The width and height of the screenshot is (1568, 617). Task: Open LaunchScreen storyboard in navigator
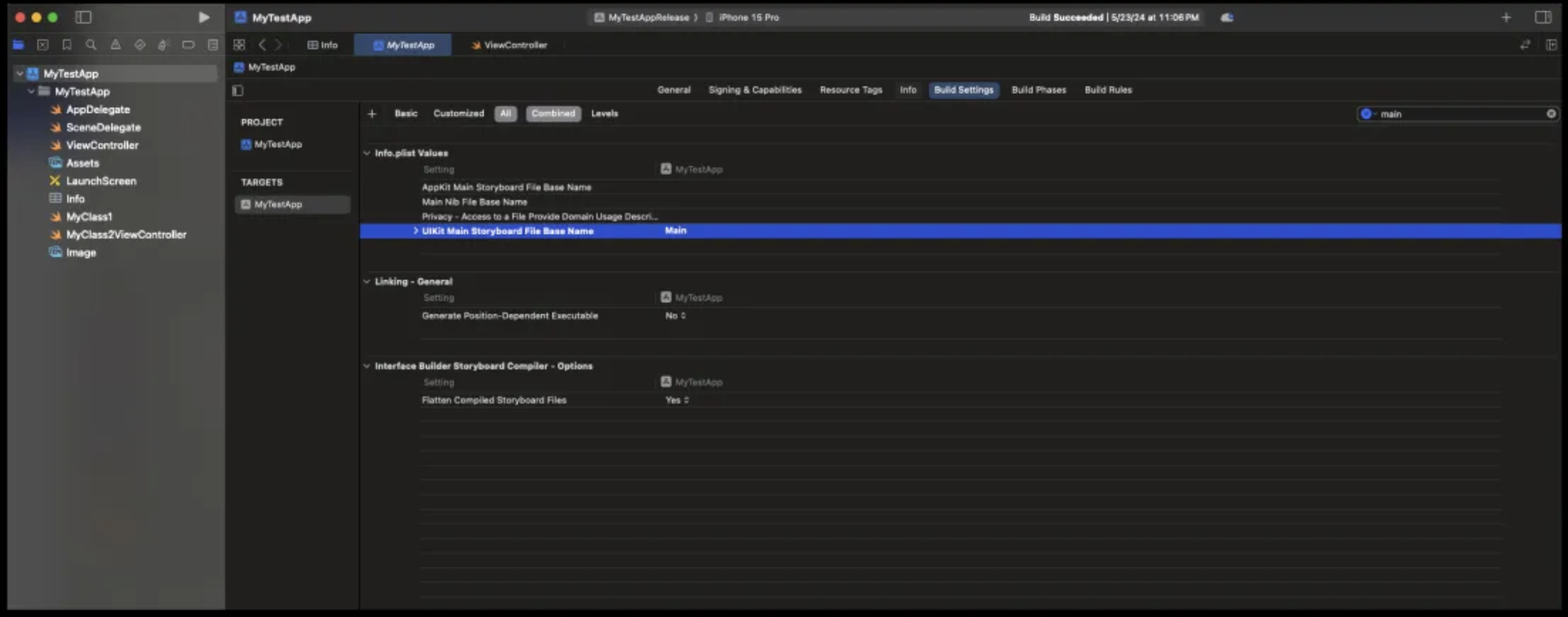pyautogui.click(x=101, y=181)
